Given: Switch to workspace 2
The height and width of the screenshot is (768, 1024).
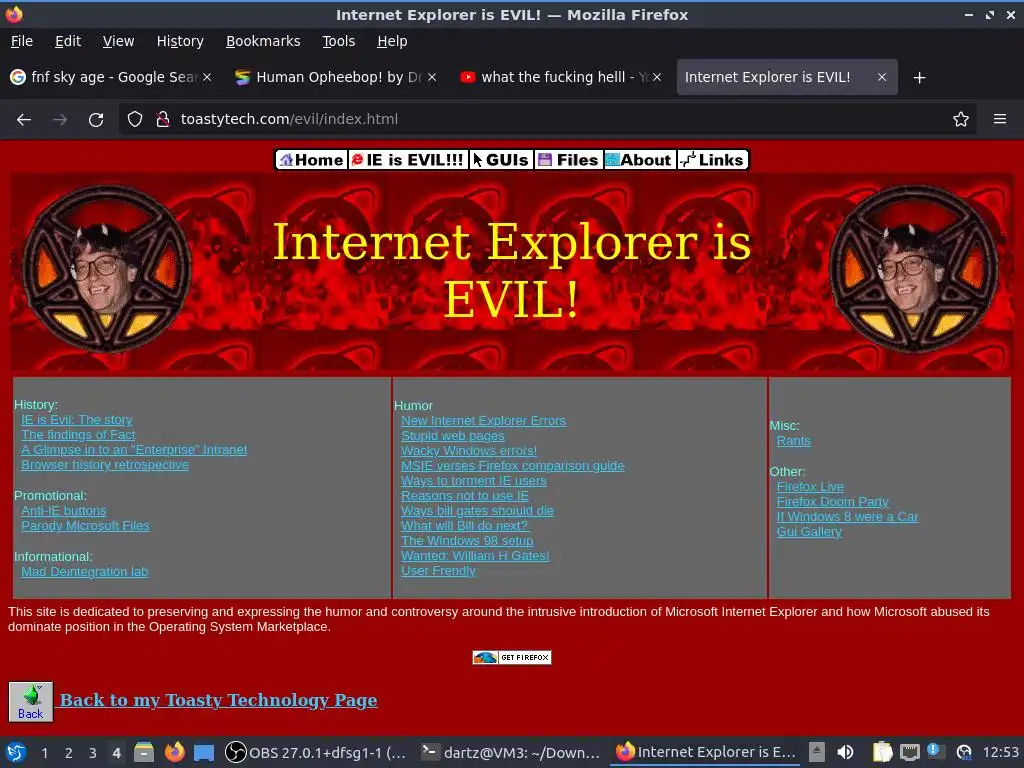Looking at the screenshot, I should [69, 753].
